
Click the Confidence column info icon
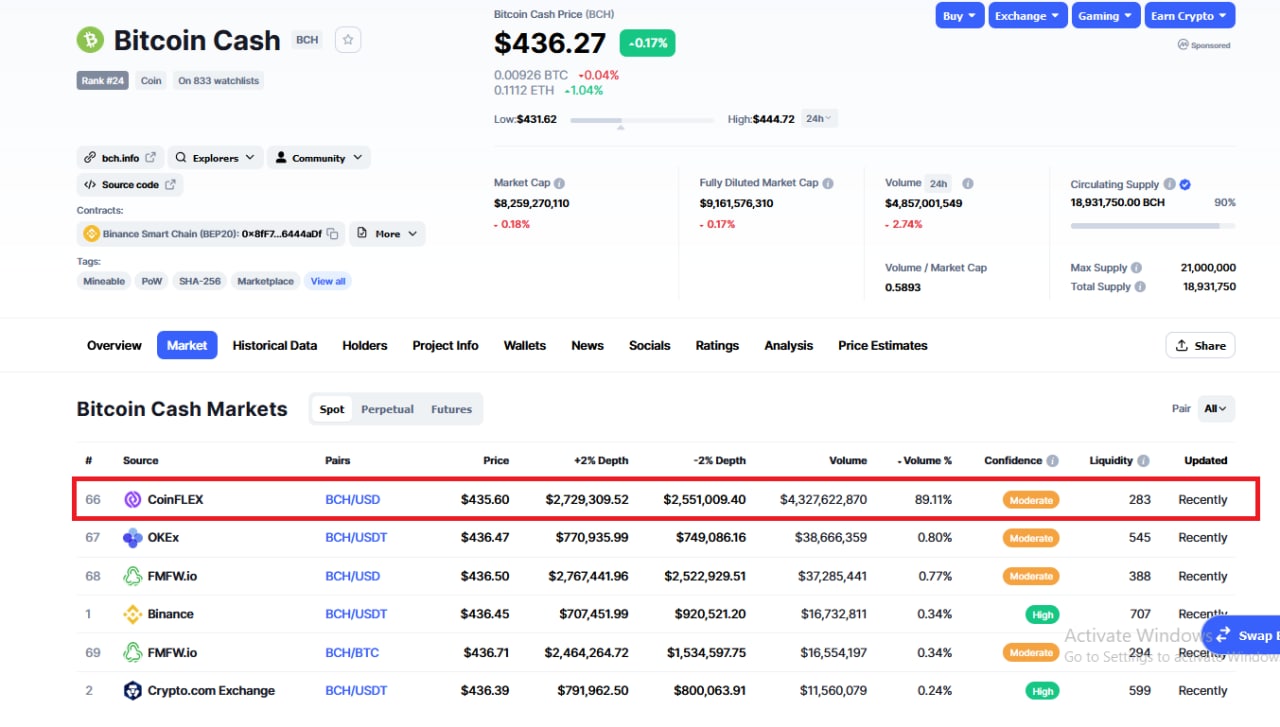tap(1052, 461)
